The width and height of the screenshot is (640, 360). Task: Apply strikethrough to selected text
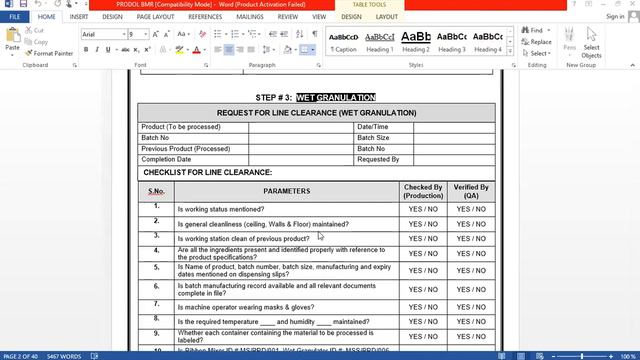125,50
